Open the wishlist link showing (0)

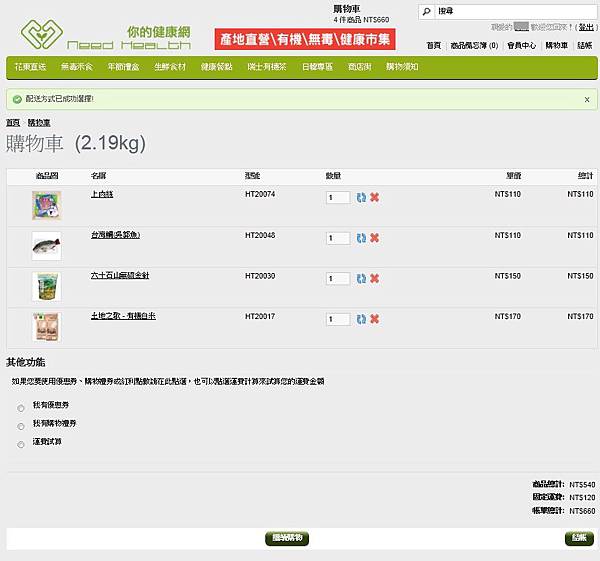(x=474, y=46)
